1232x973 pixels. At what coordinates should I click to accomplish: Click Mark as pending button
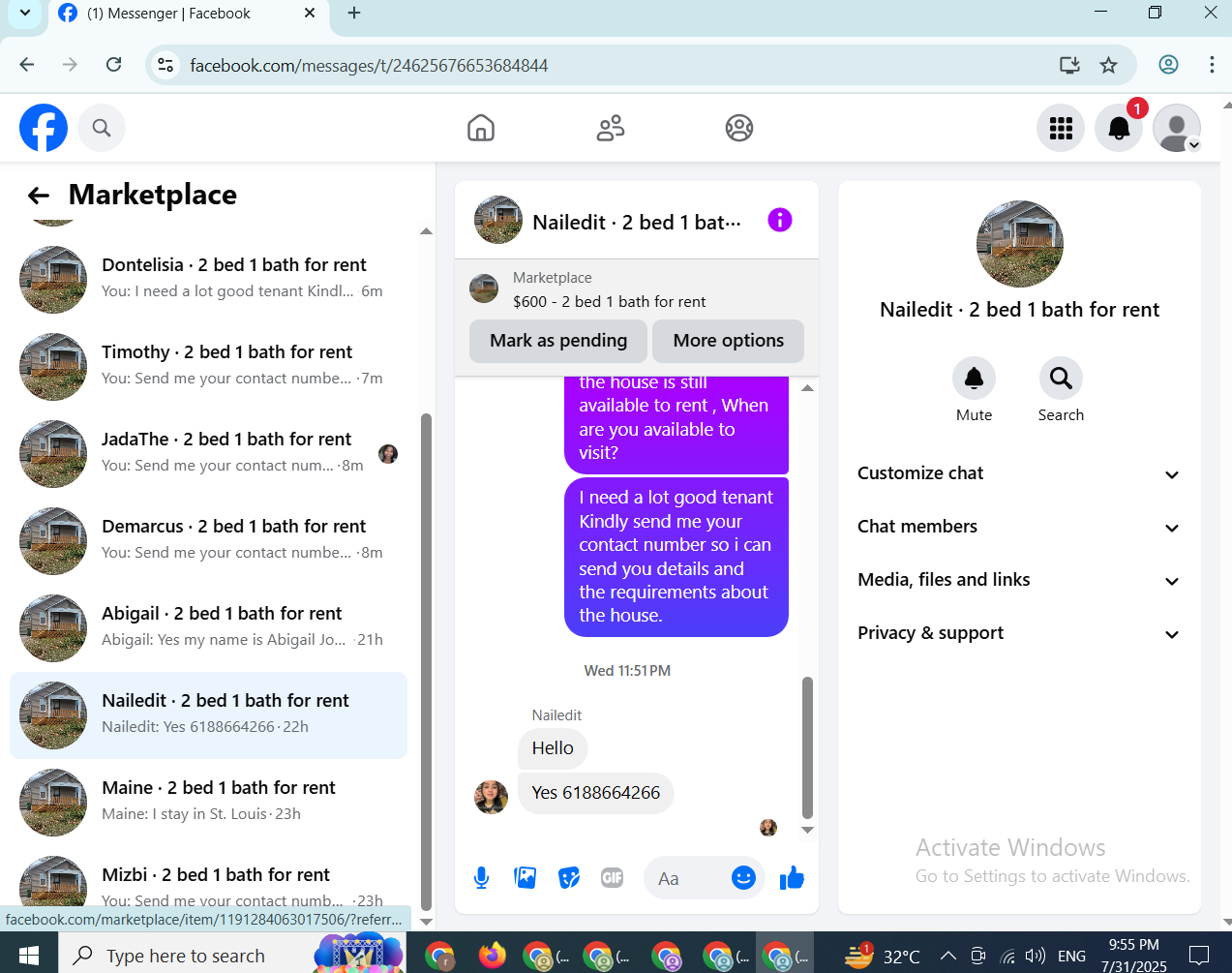pyautogui.click(x=558, y=341)
